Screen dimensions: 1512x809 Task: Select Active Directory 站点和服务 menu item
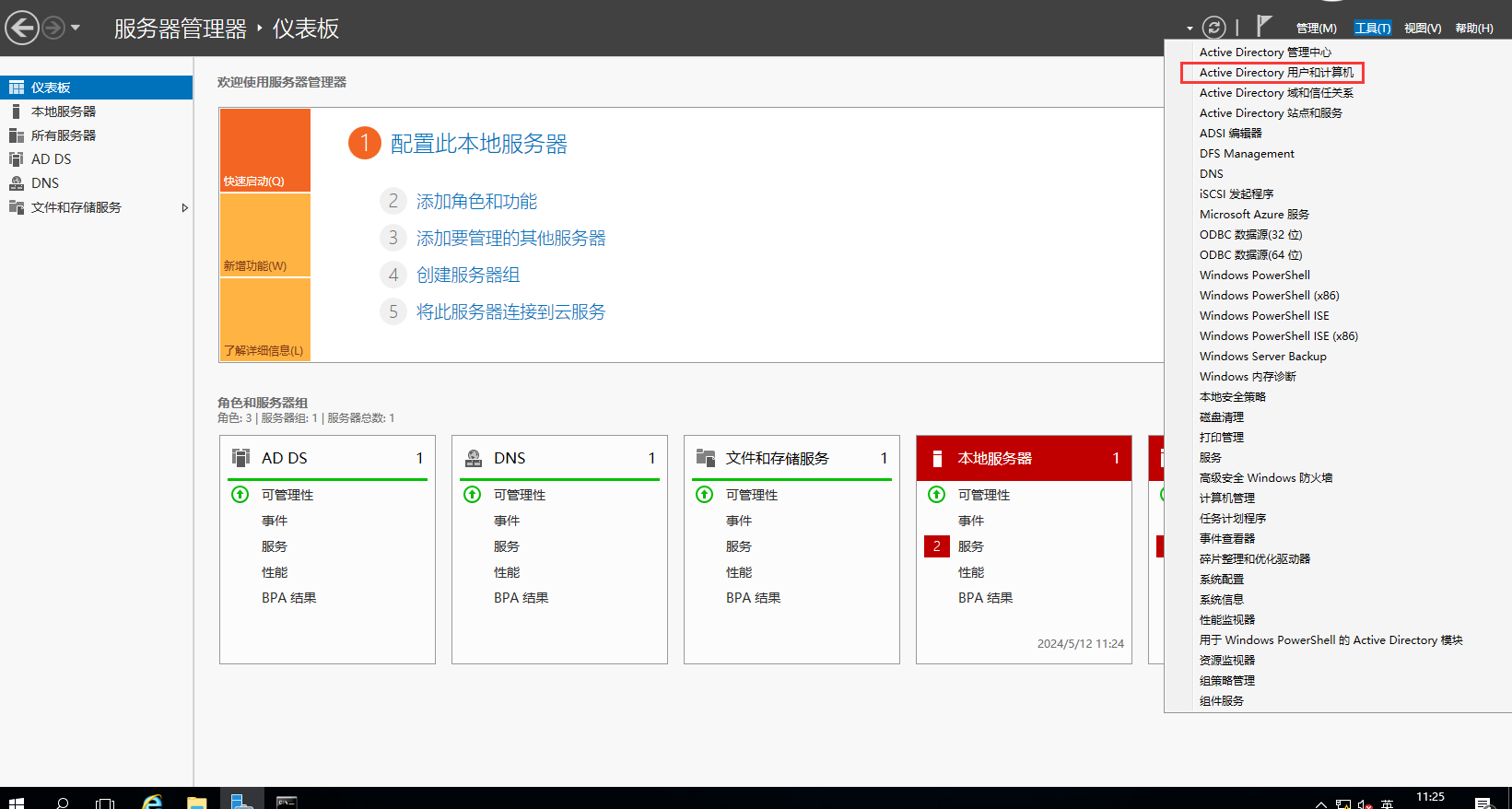(1272, 113)
